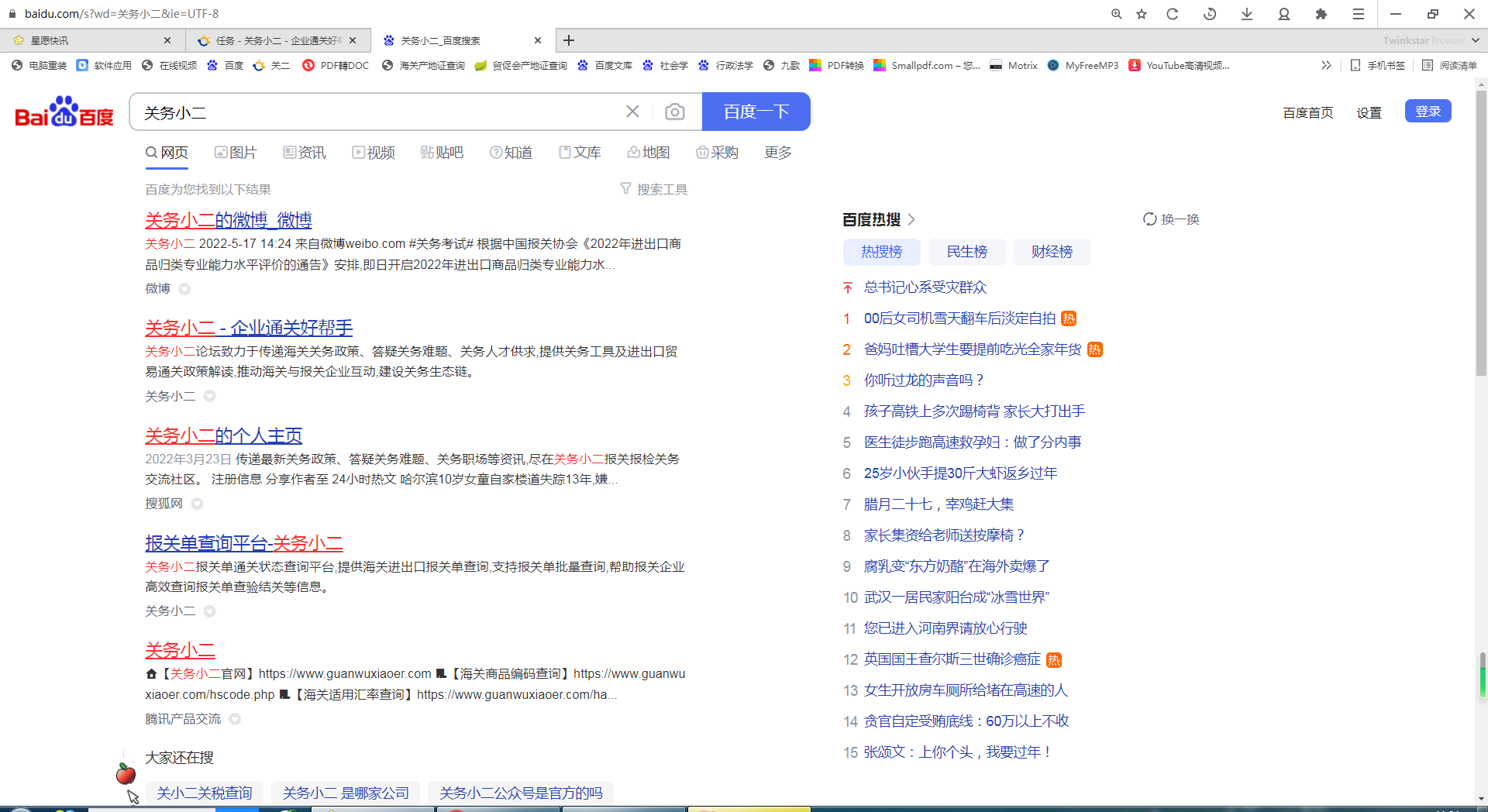Open MyFreeMP3 bookmark

[x=1083, y=65]
